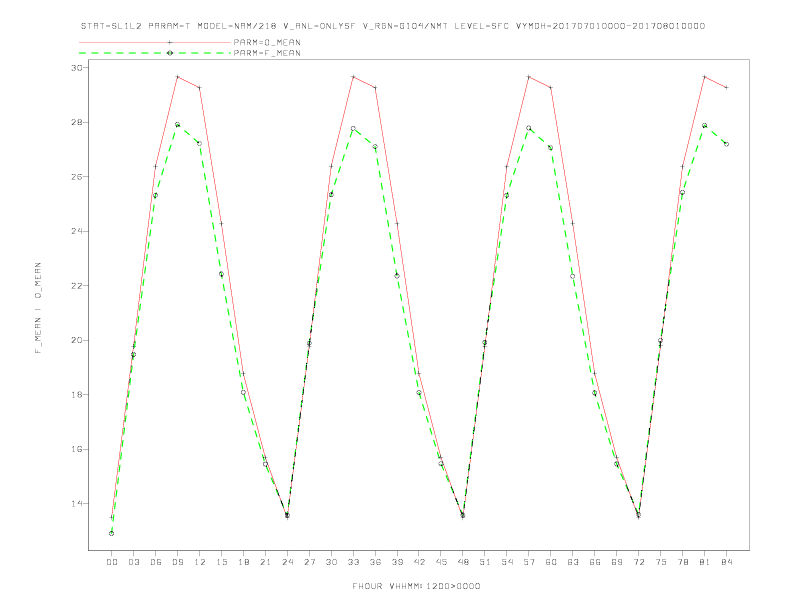792x612 pixels.
Task: Click x-axis forecast hour label 75
Action: click(661, 562)
